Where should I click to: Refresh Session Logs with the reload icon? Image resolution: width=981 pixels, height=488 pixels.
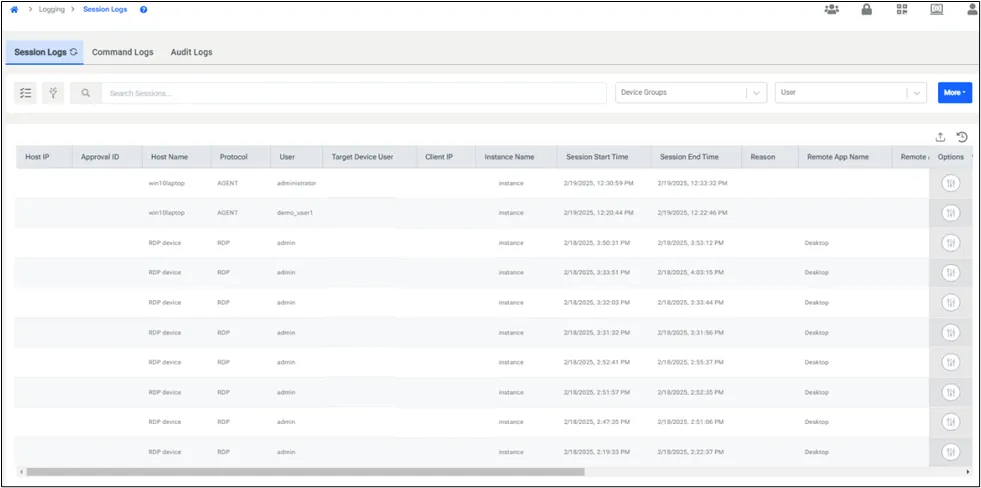point(73,52)
